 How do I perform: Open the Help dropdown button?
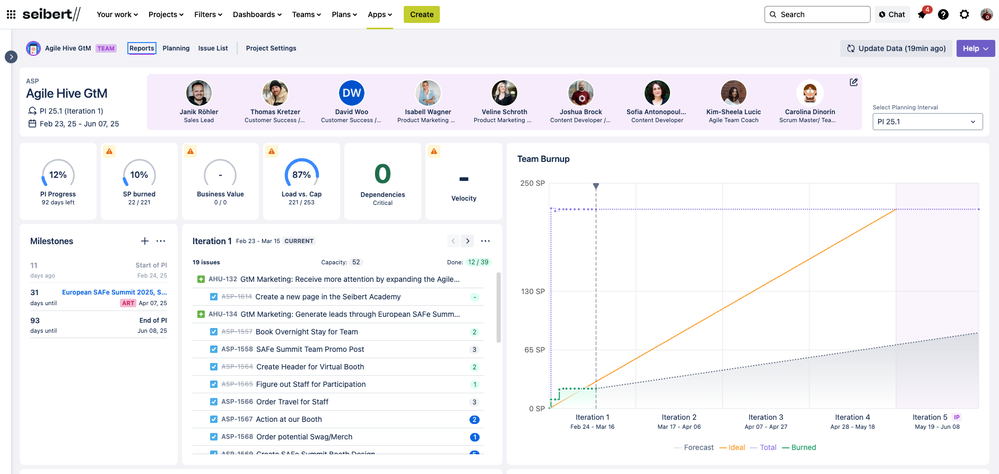coord(975,48)
